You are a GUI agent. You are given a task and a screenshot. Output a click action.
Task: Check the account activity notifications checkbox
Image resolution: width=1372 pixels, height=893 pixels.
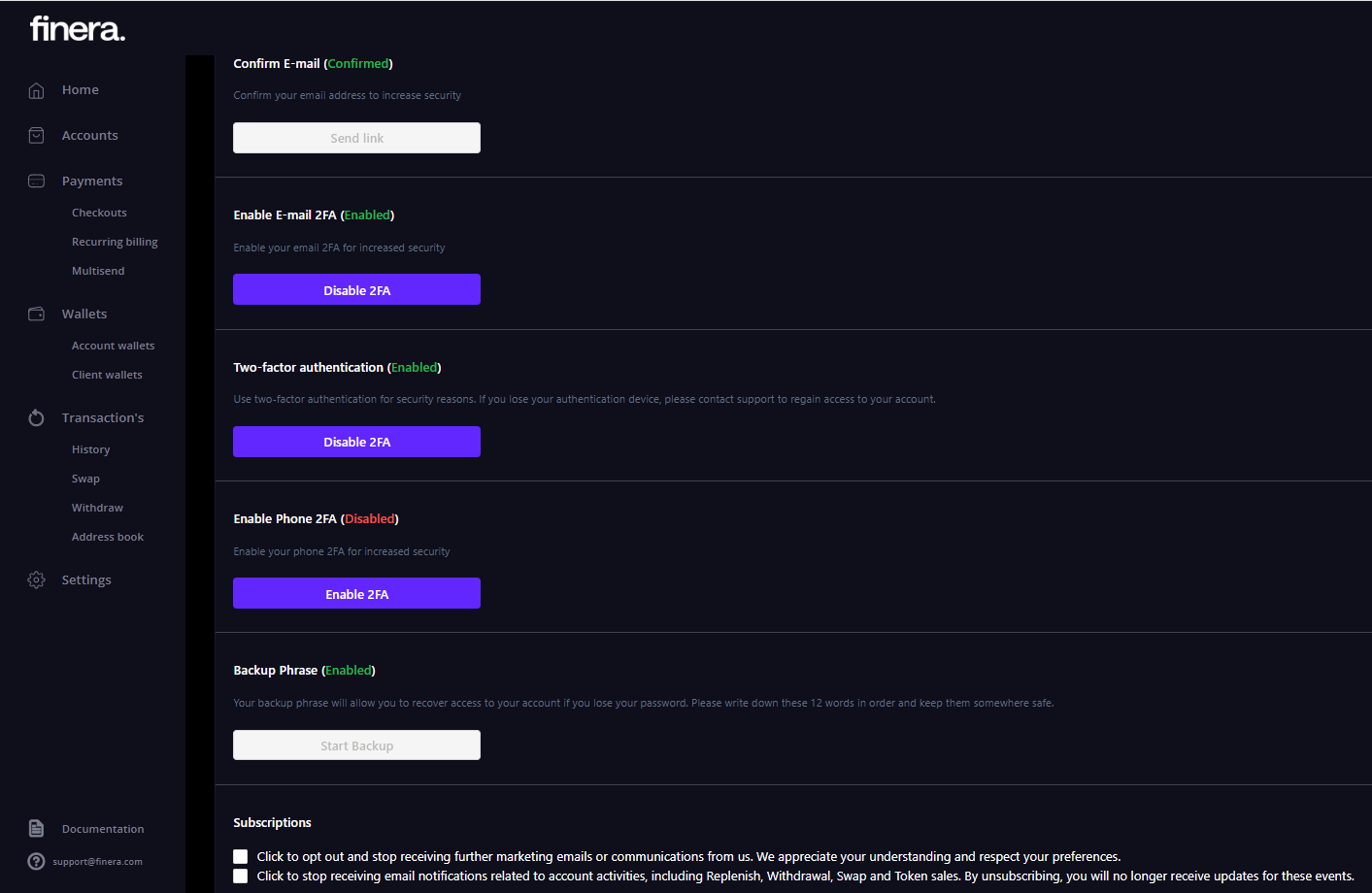click(241, 876)
